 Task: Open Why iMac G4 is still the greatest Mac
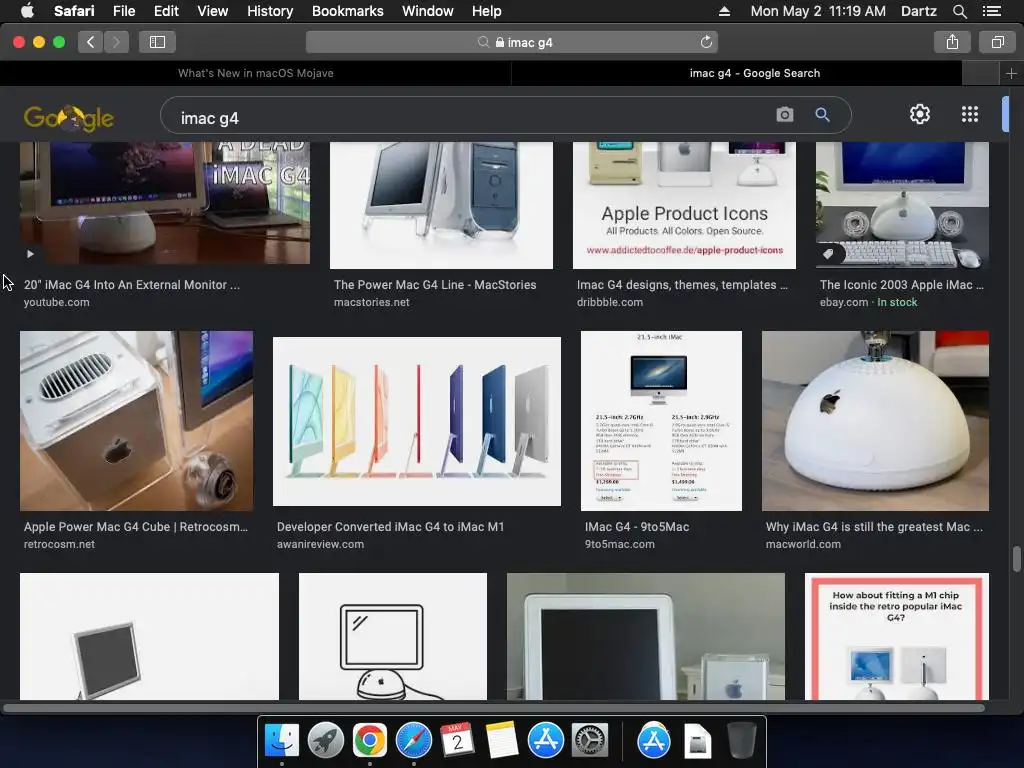tap(874, 526)
